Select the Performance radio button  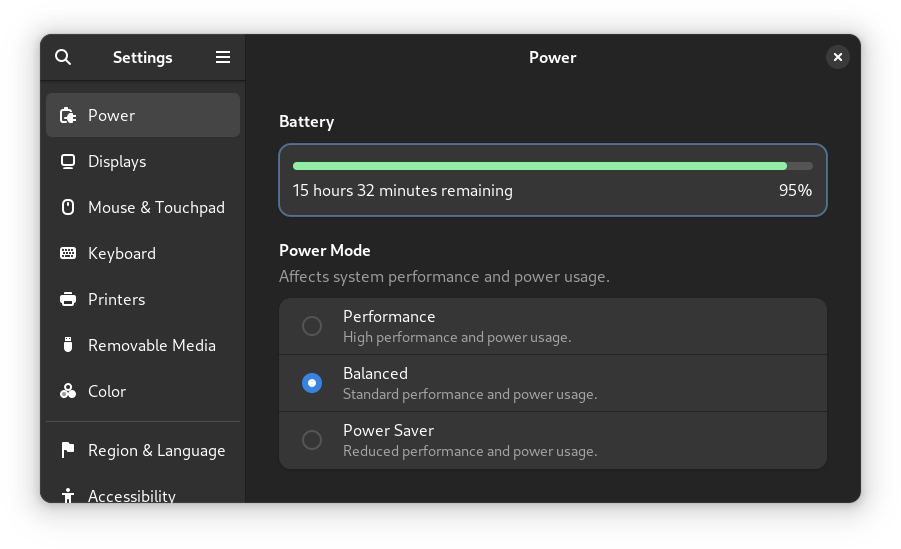click(x=312, y=326)
